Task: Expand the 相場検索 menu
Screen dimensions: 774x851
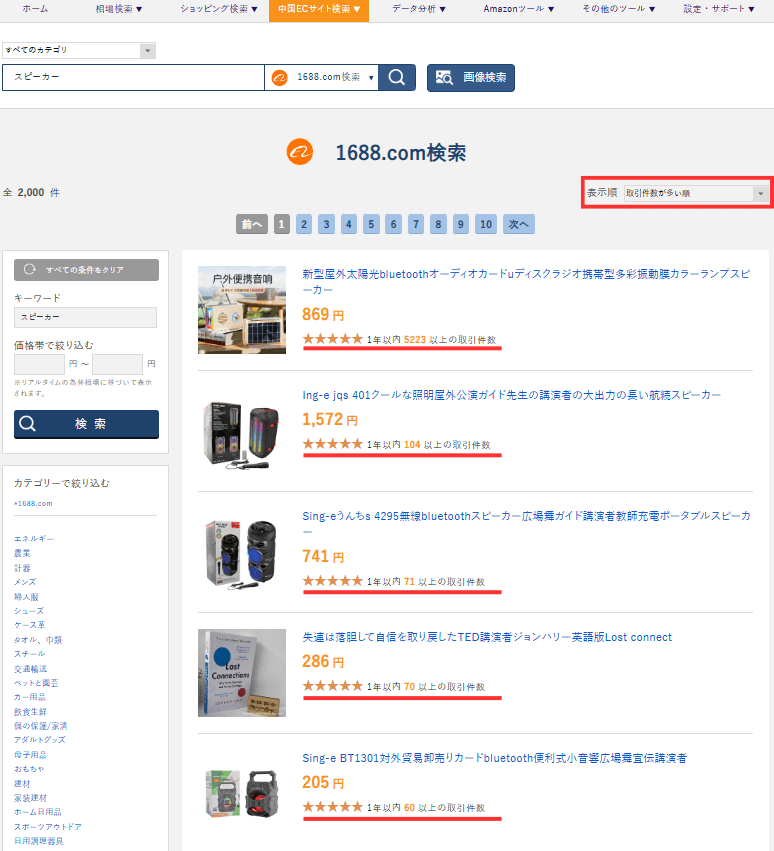Action: pyautogui.click(x=119, y=9)
